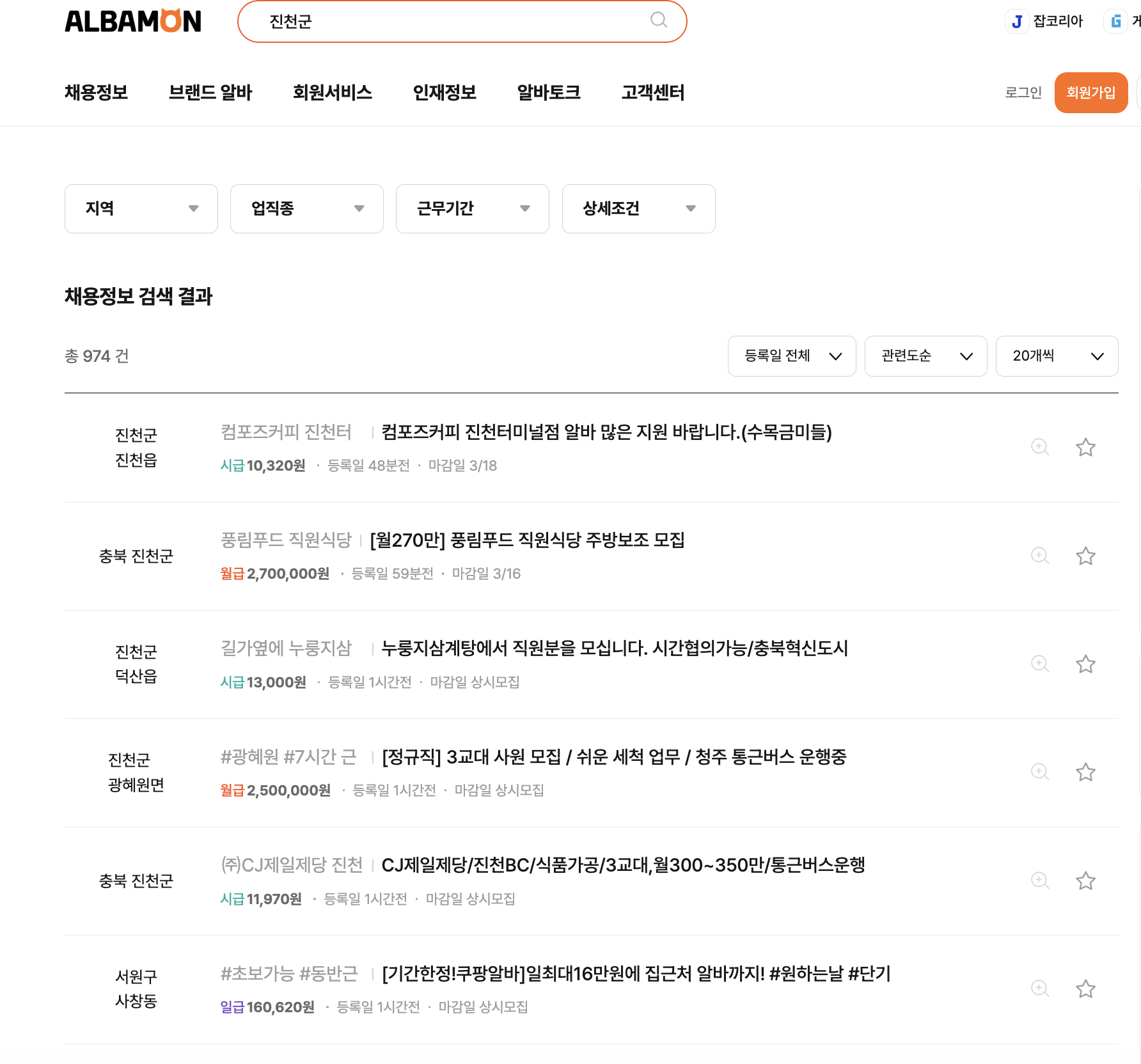
Task: Bookmark the 컴포즈커피 listing with star
Action: pos(1085,447)
